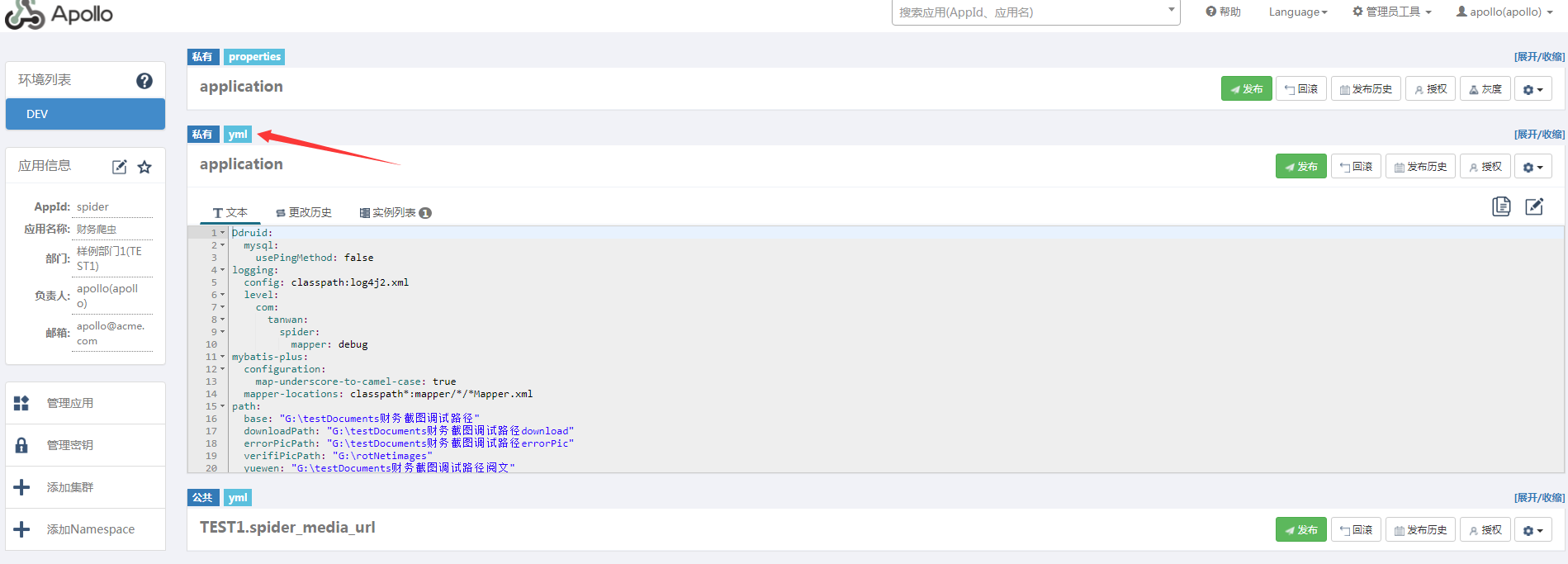Switch to the 实例列表 tab

click(x=395, y=212)
